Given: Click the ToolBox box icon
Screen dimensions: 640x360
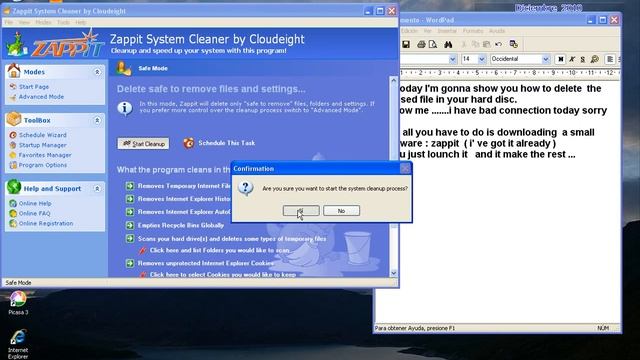Looking at the screenshot, I should coord(13,119).
